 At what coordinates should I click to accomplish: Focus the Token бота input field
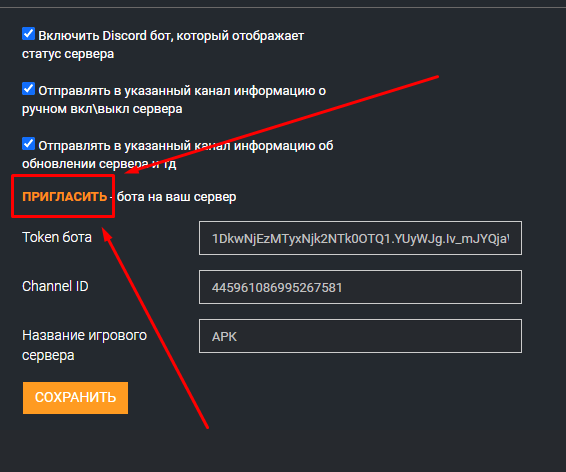tap(360, 238)
